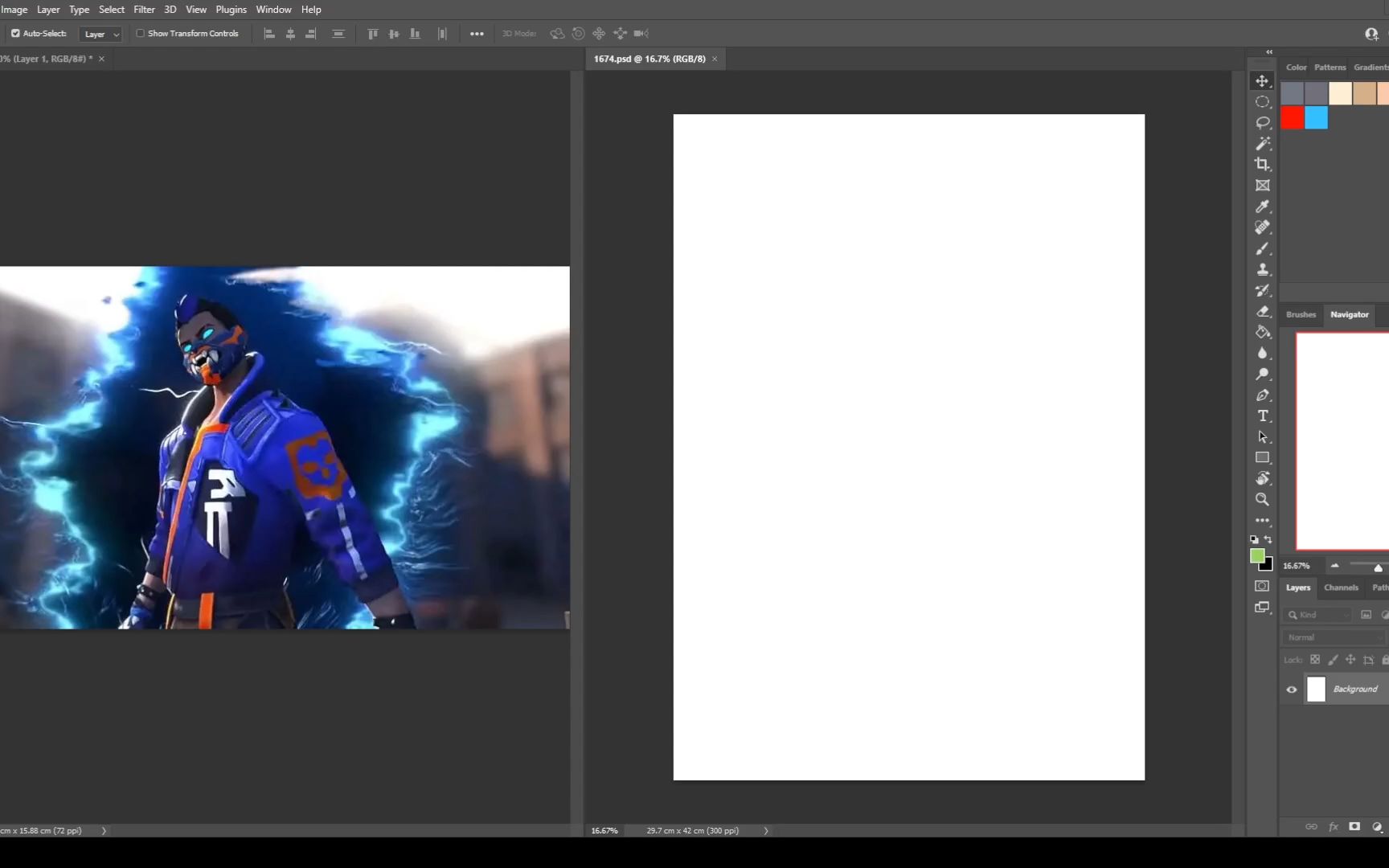Toggle Quick Mask mode

(x=1262, y=586)
